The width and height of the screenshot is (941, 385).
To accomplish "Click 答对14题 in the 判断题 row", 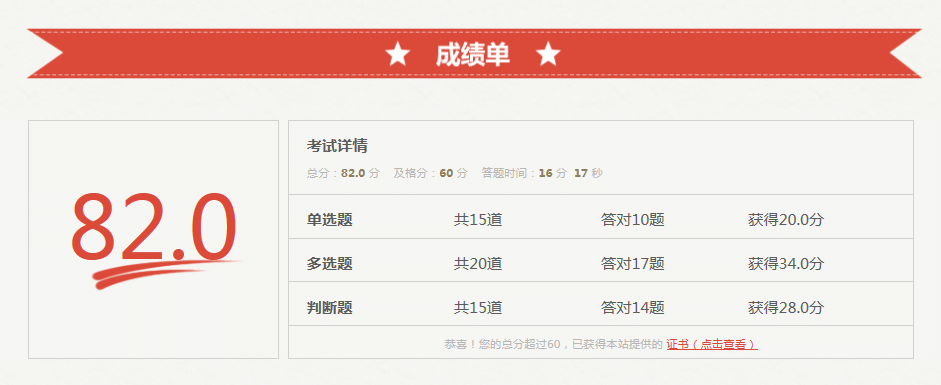I will [633, 308].
